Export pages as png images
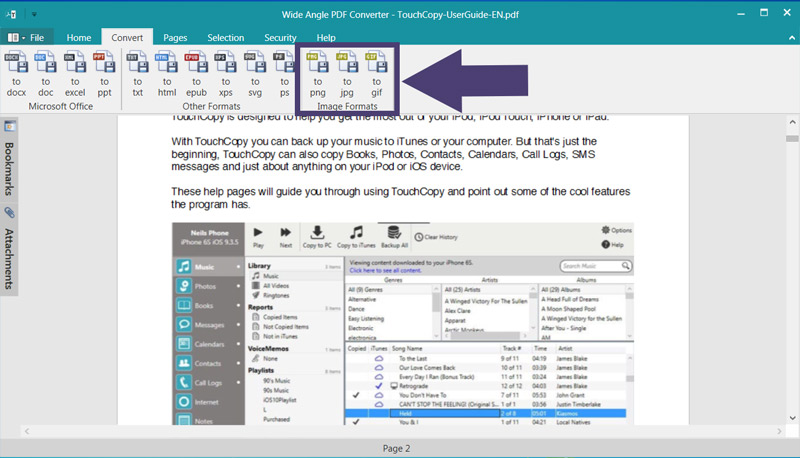The image size is (800, 458). pyautogui.click(x=317, y=73)
